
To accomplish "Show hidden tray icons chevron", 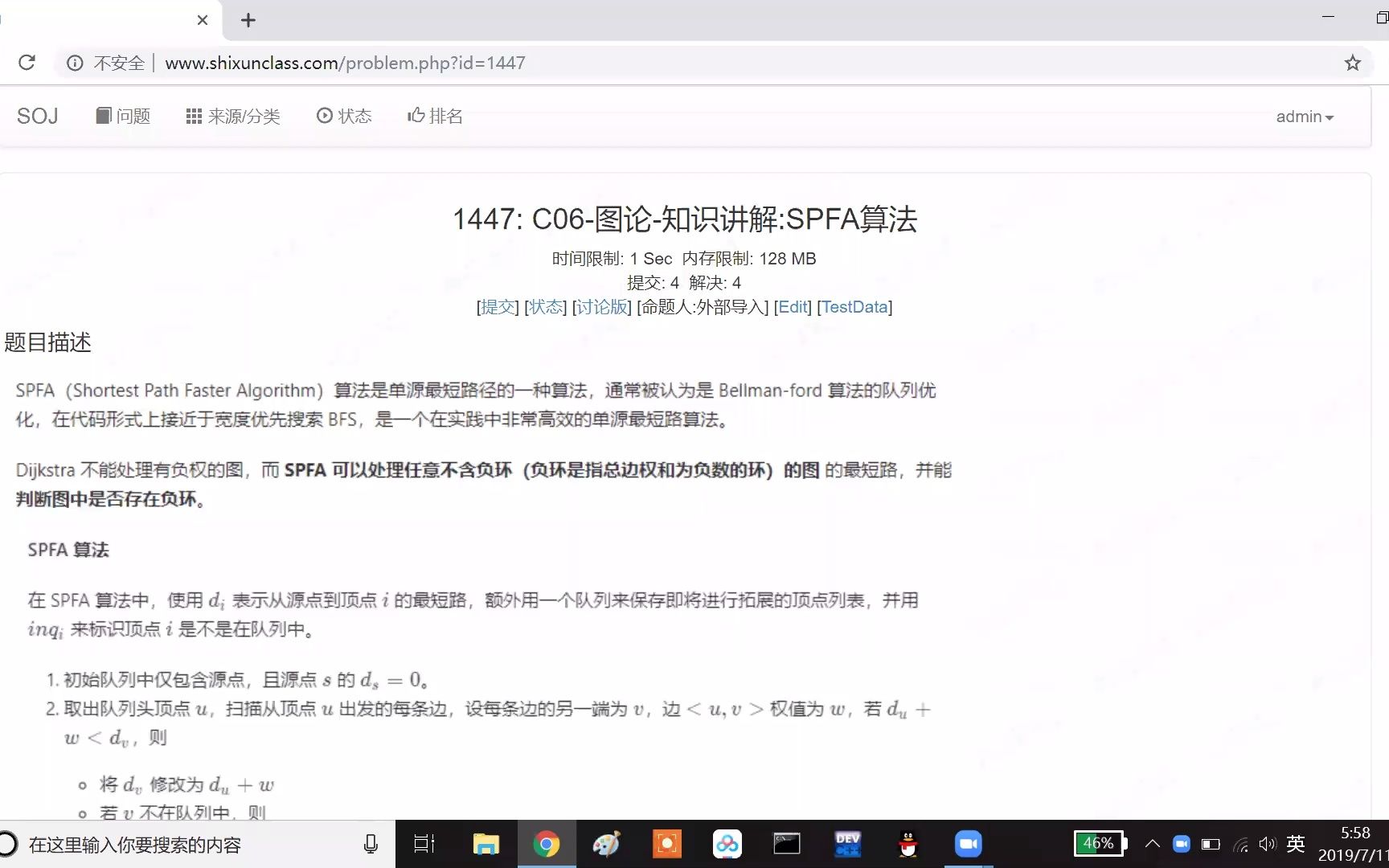I will pyautogui.click(x=1152, y=844).
